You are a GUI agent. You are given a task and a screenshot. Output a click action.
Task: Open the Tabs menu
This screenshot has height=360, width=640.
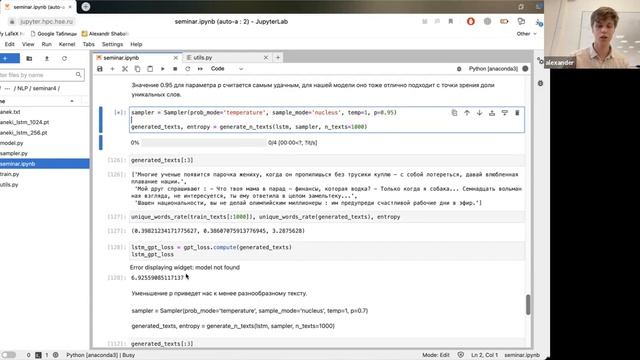point(89,44)
